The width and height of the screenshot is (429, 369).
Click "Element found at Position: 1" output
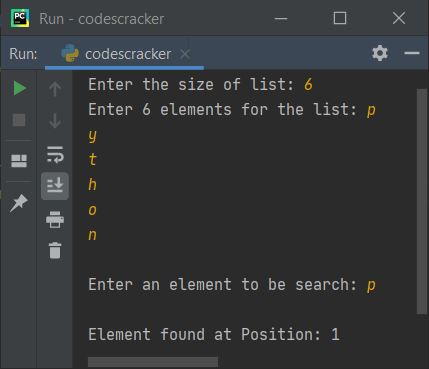(x=214, y=334)
